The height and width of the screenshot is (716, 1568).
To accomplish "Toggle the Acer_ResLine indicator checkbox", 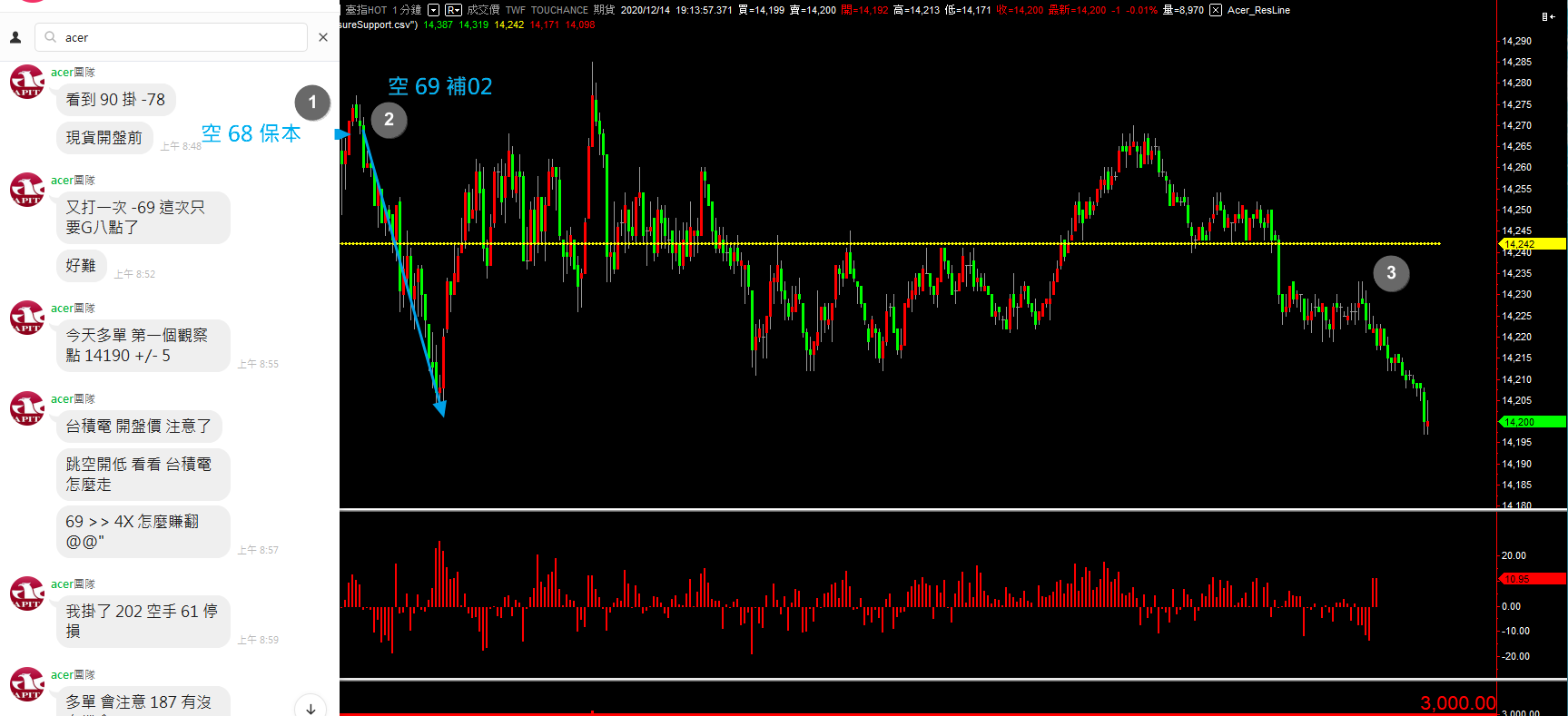I will tap(1216, 10).
